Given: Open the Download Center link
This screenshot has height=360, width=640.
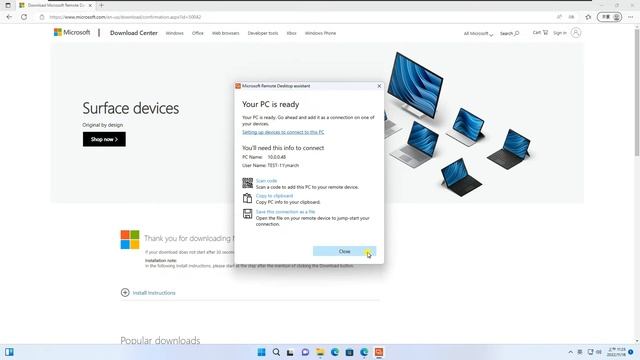Looking at the screenshot, I should [x=133, y=33].
